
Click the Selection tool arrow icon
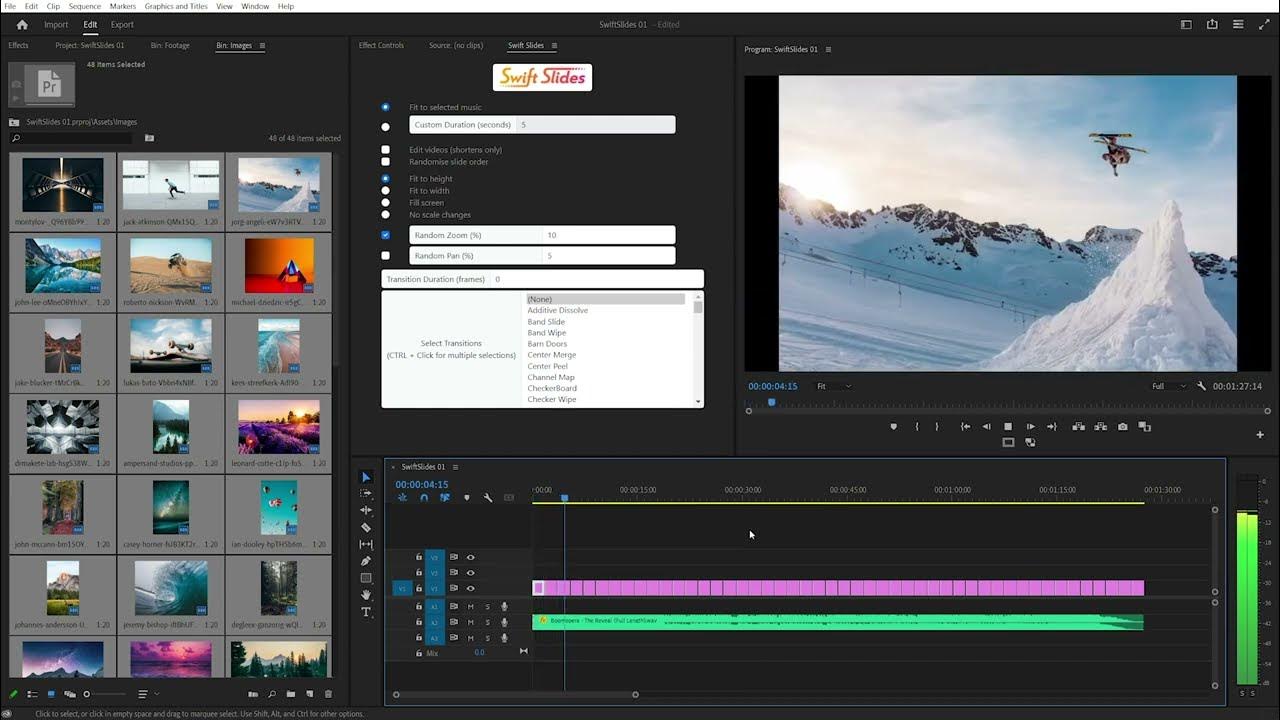point(367,477)
